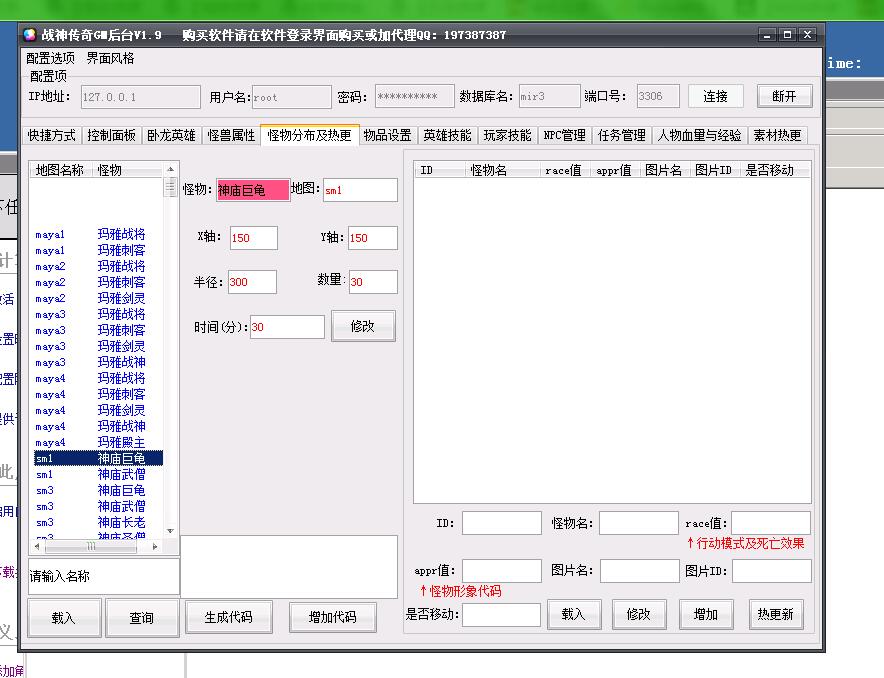This screenshot has width=884, height=678.
Task: Click the app icon in the title bar
Action: click(x=30, y=35)
